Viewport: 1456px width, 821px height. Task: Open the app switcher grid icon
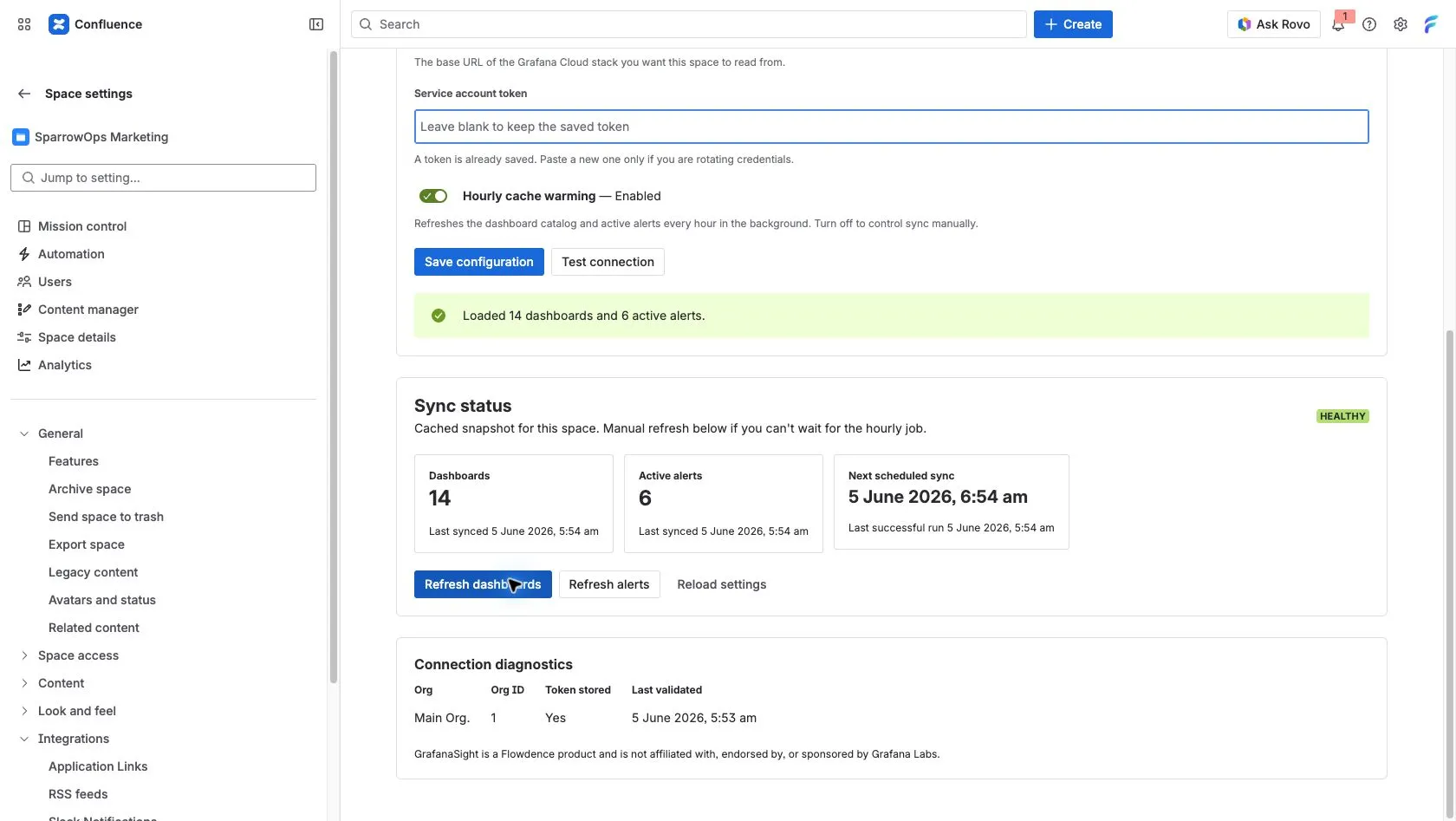point(24,24)
